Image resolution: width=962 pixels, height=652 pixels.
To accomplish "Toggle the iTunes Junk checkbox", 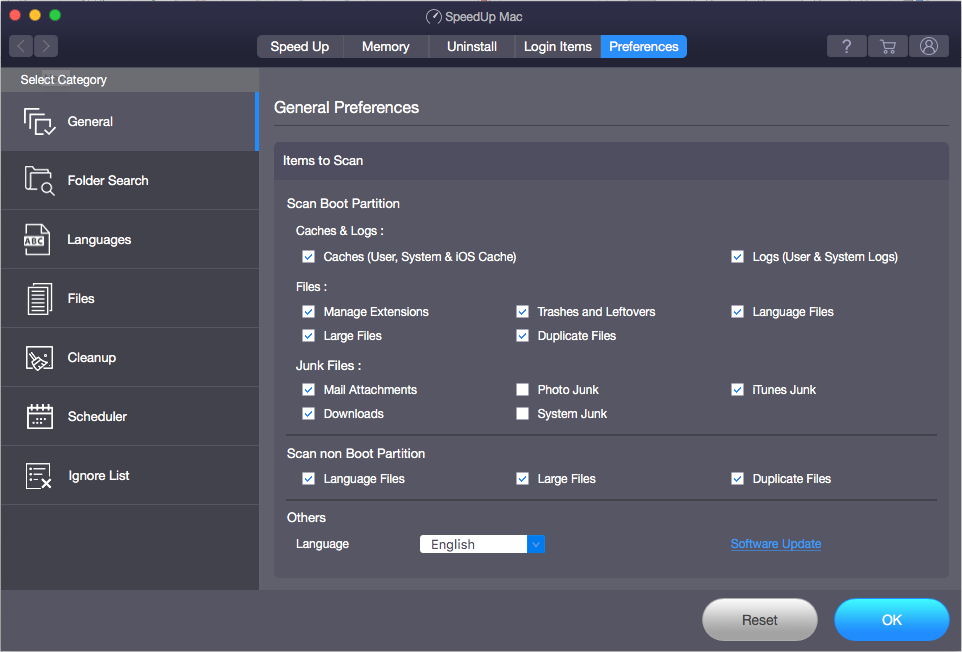I will pyautogui.click(x=737, y=389).
